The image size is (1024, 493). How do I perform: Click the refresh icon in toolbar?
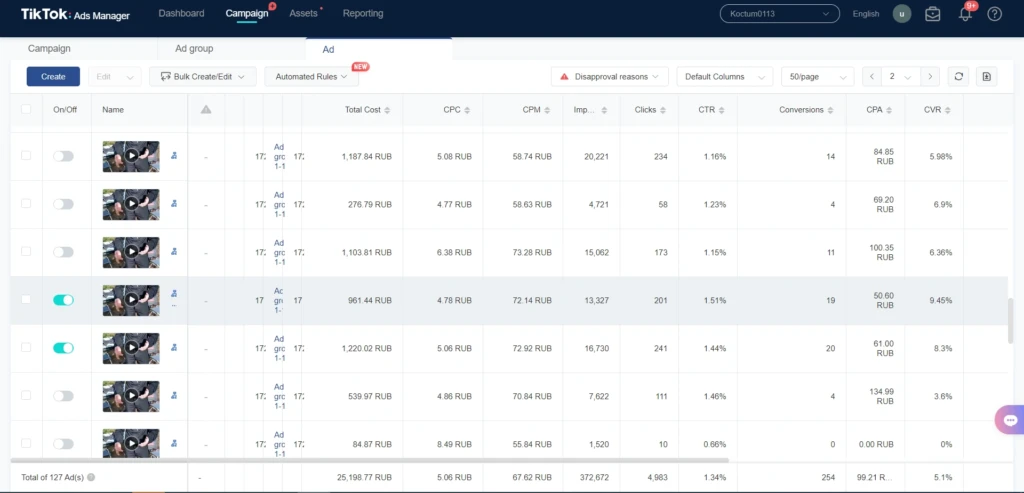(x=958, y=76)
